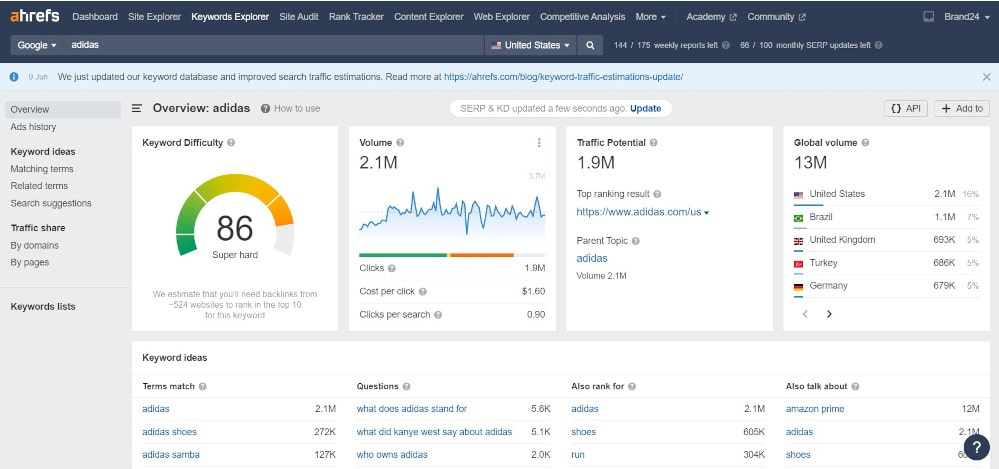This screenshot has height=469, width=999.
Task: Open the Community external link
Action: pos(776,17)
